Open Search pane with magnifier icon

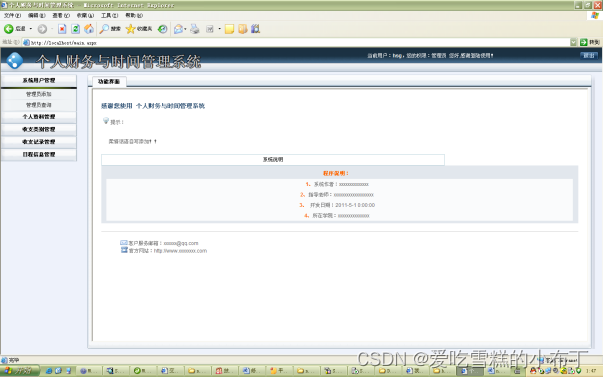pos(104,29)
